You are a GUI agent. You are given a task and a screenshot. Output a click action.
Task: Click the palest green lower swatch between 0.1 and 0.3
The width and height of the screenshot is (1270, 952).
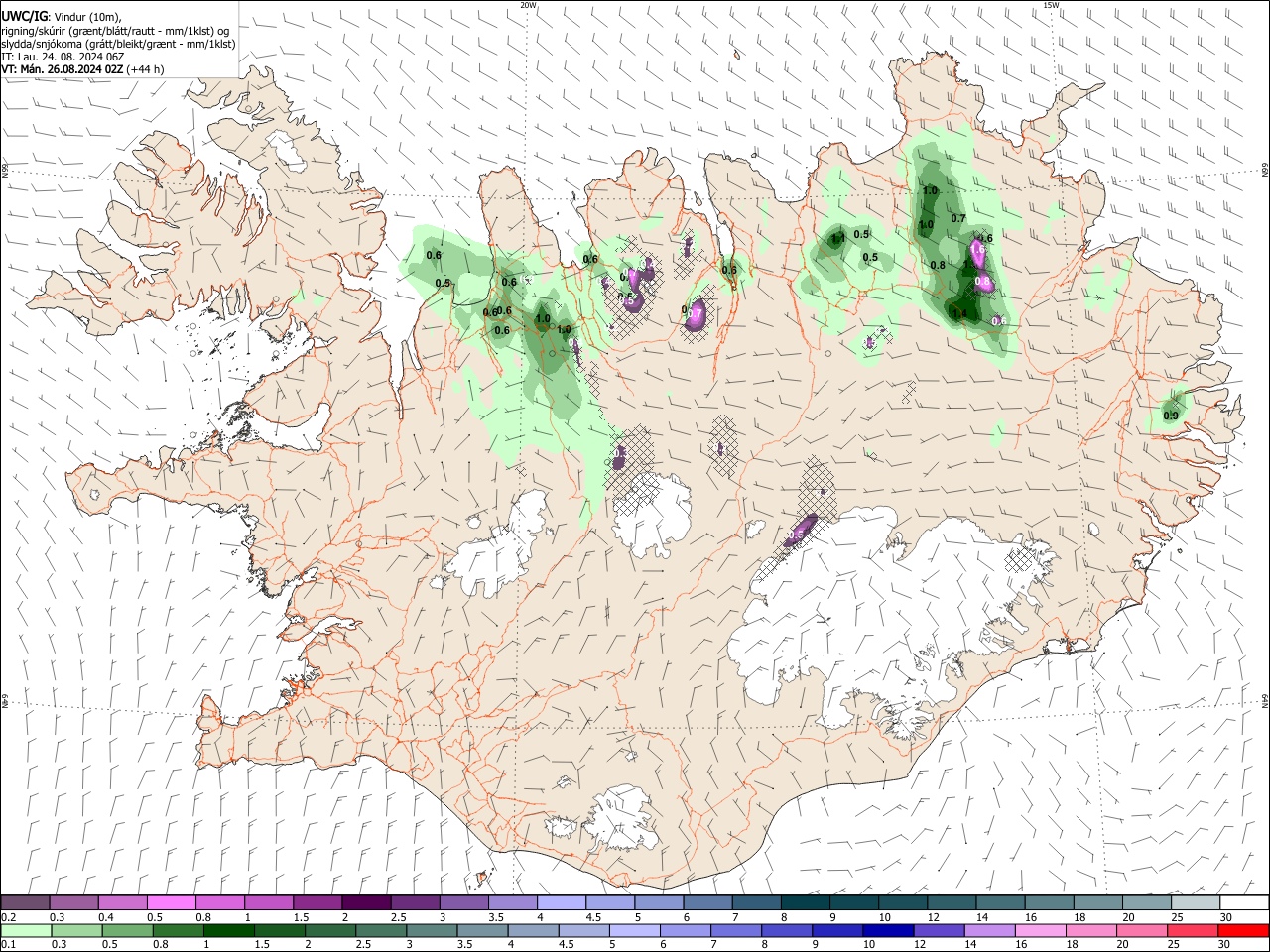[26, 930]
